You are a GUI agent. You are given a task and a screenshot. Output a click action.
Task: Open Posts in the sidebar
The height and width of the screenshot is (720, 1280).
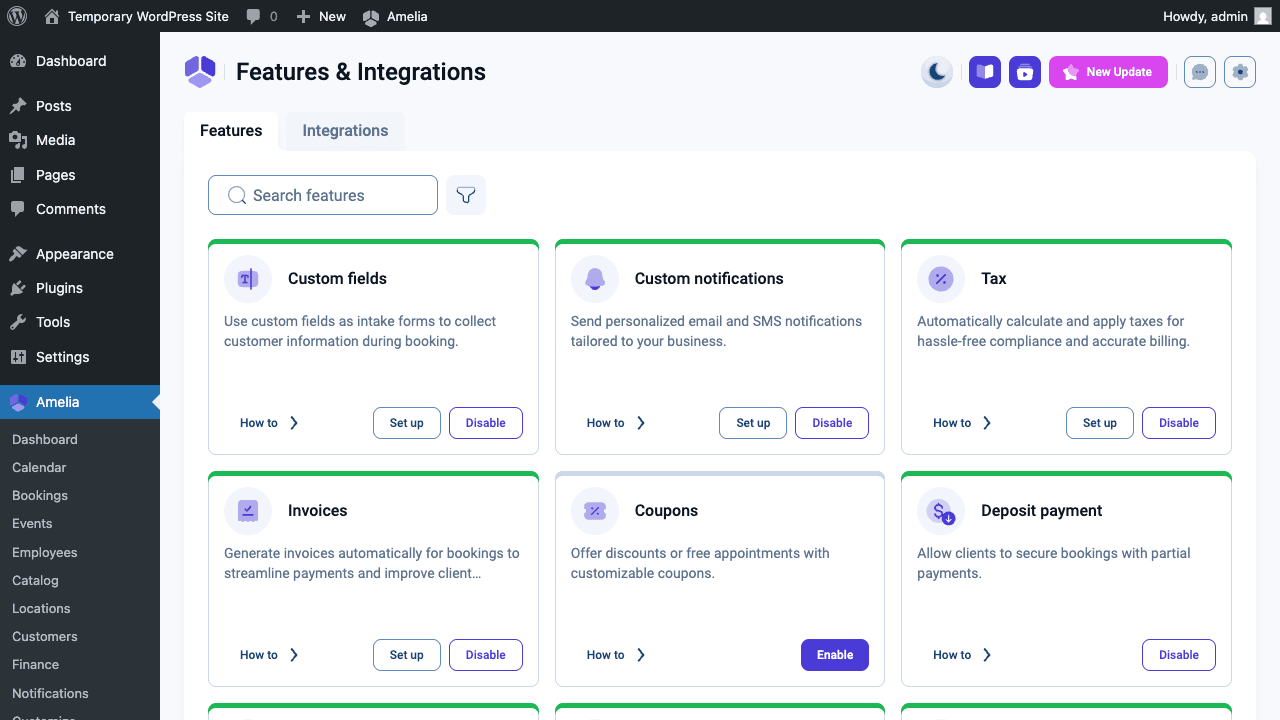click(x=80, y=106)
